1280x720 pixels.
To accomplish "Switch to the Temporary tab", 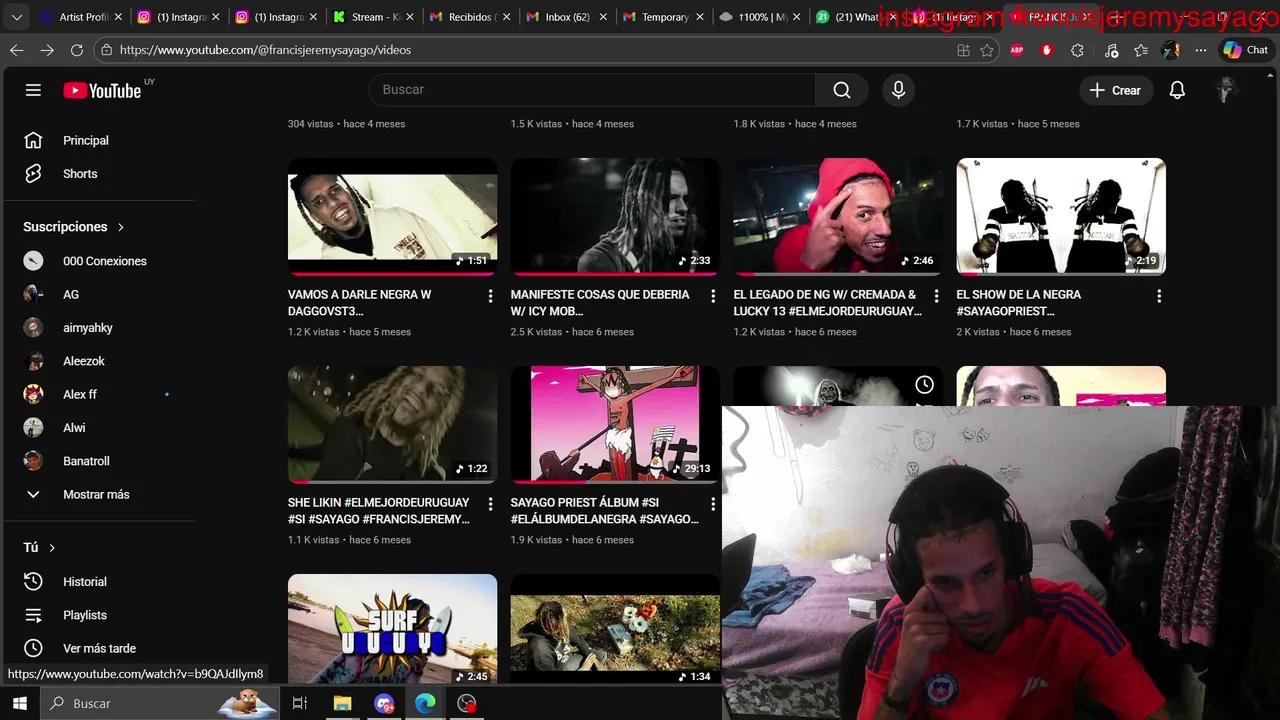I will click(663, 17).
